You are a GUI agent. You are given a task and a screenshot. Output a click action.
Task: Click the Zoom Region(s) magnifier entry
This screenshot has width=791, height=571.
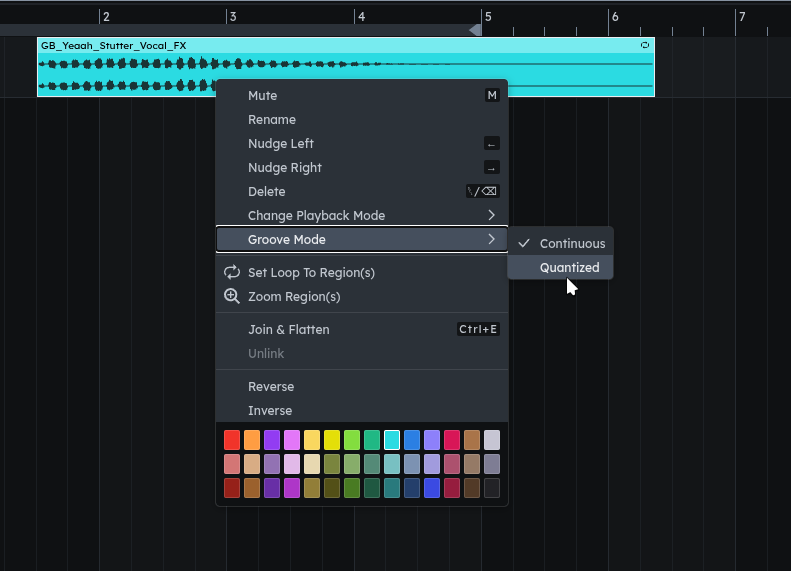coord(362,297)
